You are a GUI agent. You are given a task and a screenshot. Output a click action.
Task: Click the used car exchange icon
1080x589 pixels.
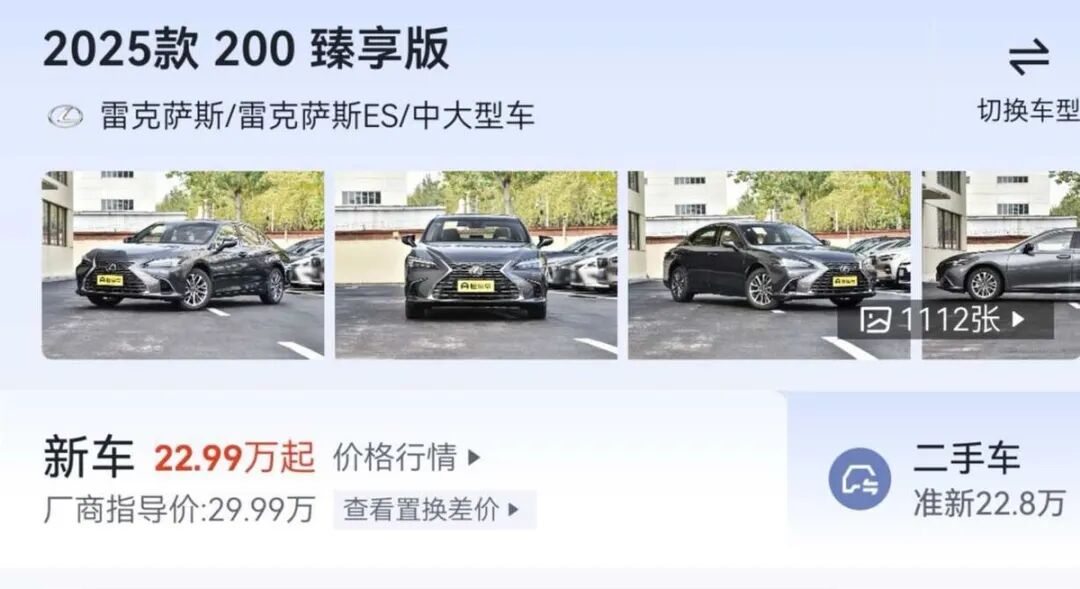pyautogui.click(x=860, y=479)
